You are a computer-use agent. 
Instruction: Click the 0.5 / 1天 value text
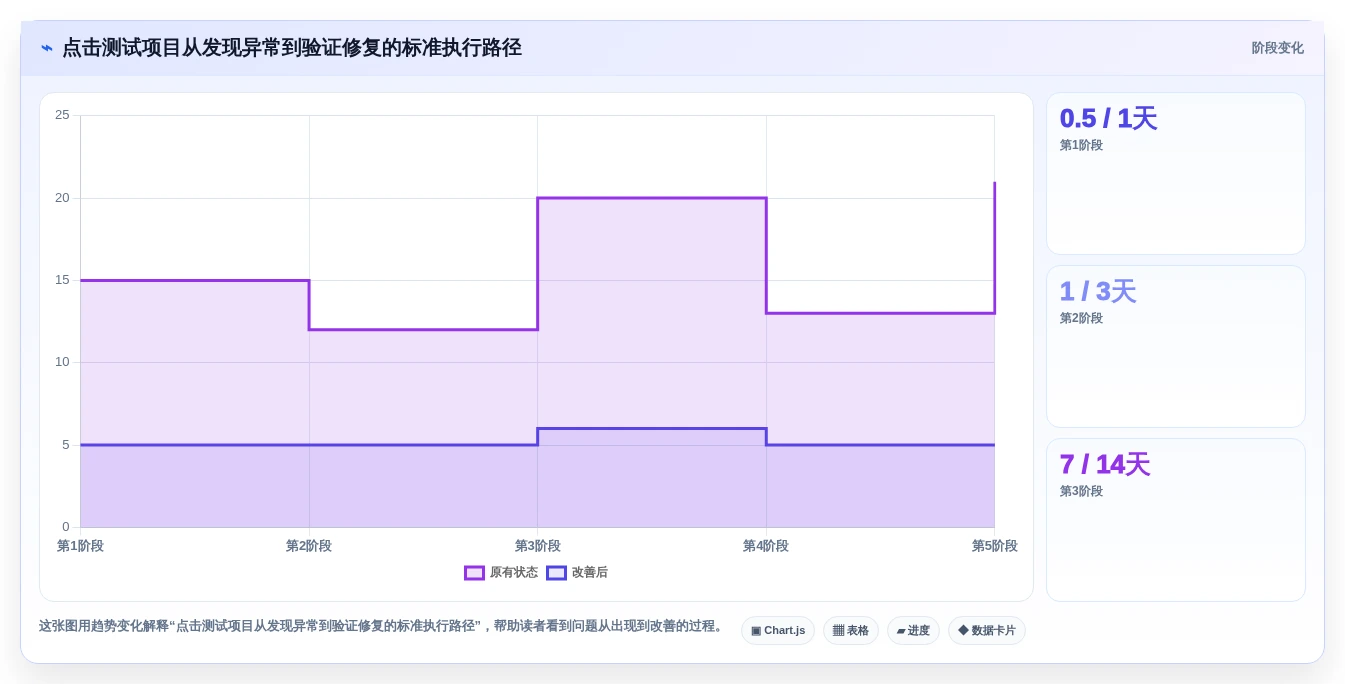pyautogui.click(x=1108, y=119)
